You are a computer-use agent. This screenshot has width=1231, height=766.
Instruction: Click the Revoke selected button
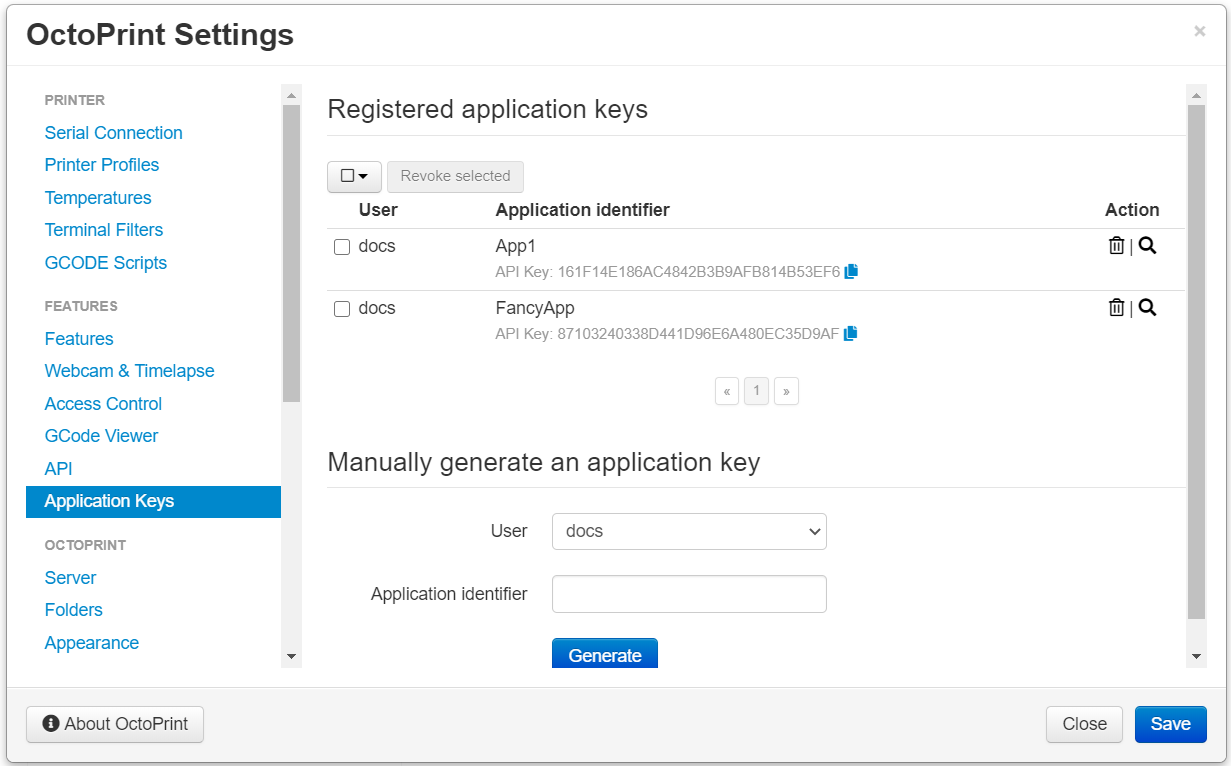click(x=455, y=176)
